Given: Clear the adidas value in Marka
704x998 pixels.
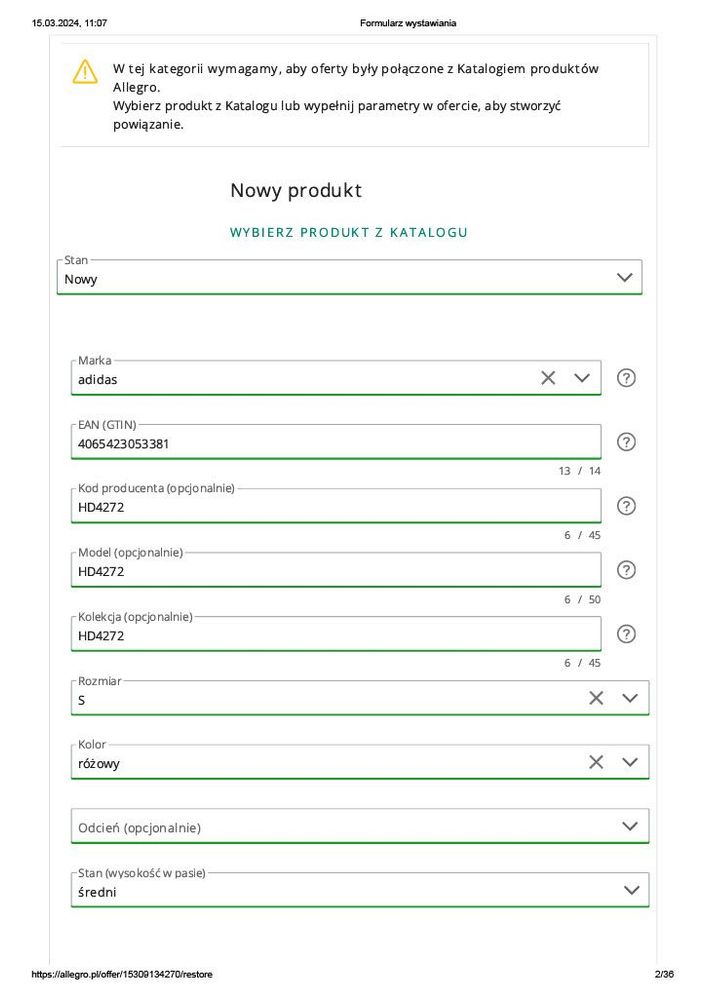Looking at the screenshot, I should pyautogui.click(x=548, y=378).
